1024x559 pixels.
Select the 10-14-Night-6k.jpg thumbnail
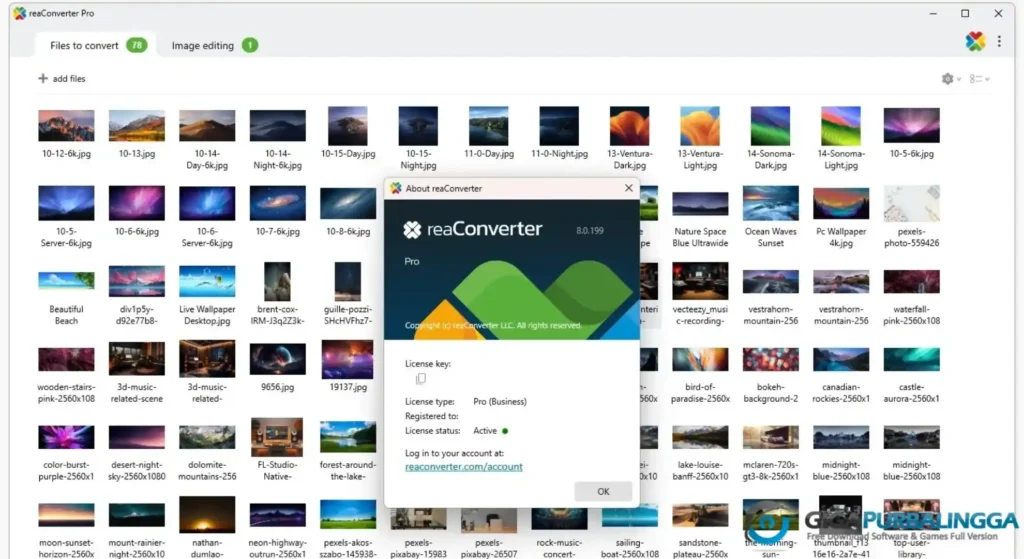278,125
